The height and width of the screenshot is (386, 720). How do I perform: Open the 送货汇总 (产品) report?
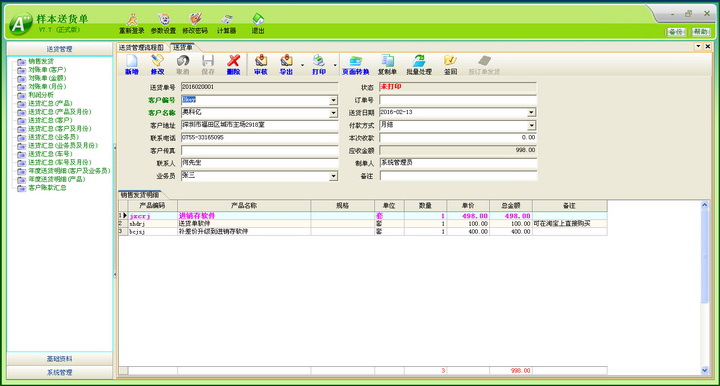coord(50,103)
